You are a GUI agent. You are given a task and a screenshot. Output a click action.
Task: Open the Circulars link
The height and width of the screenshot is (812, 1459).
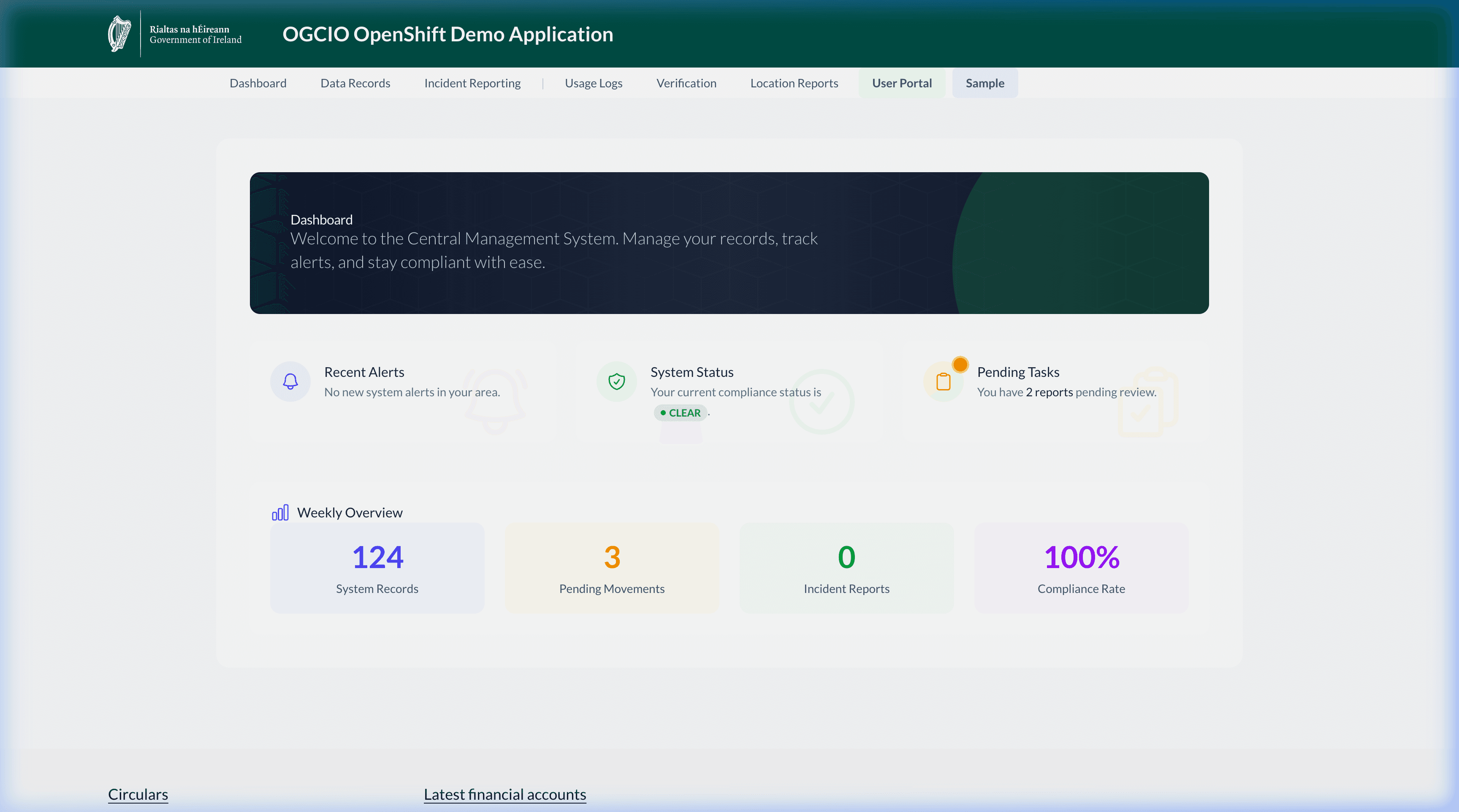tap(138, 794)
